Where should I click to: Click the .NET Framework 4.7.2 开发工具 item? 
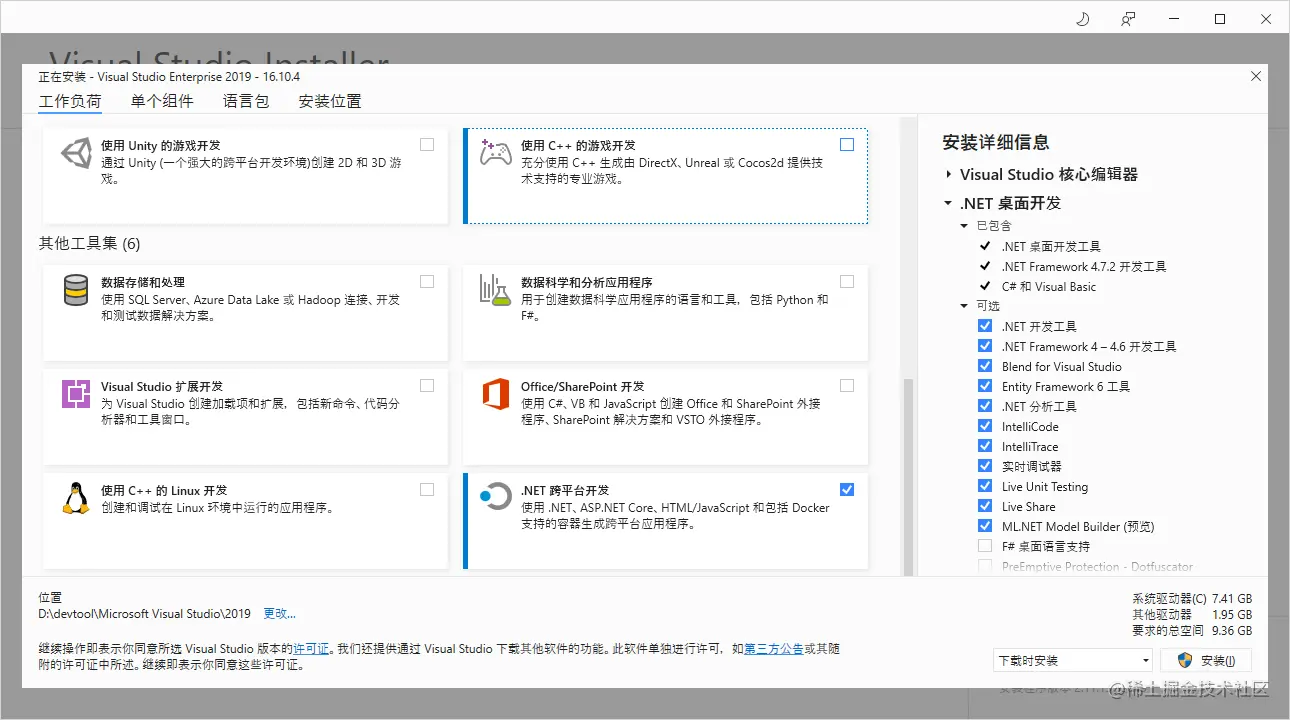click(1084, 266)
